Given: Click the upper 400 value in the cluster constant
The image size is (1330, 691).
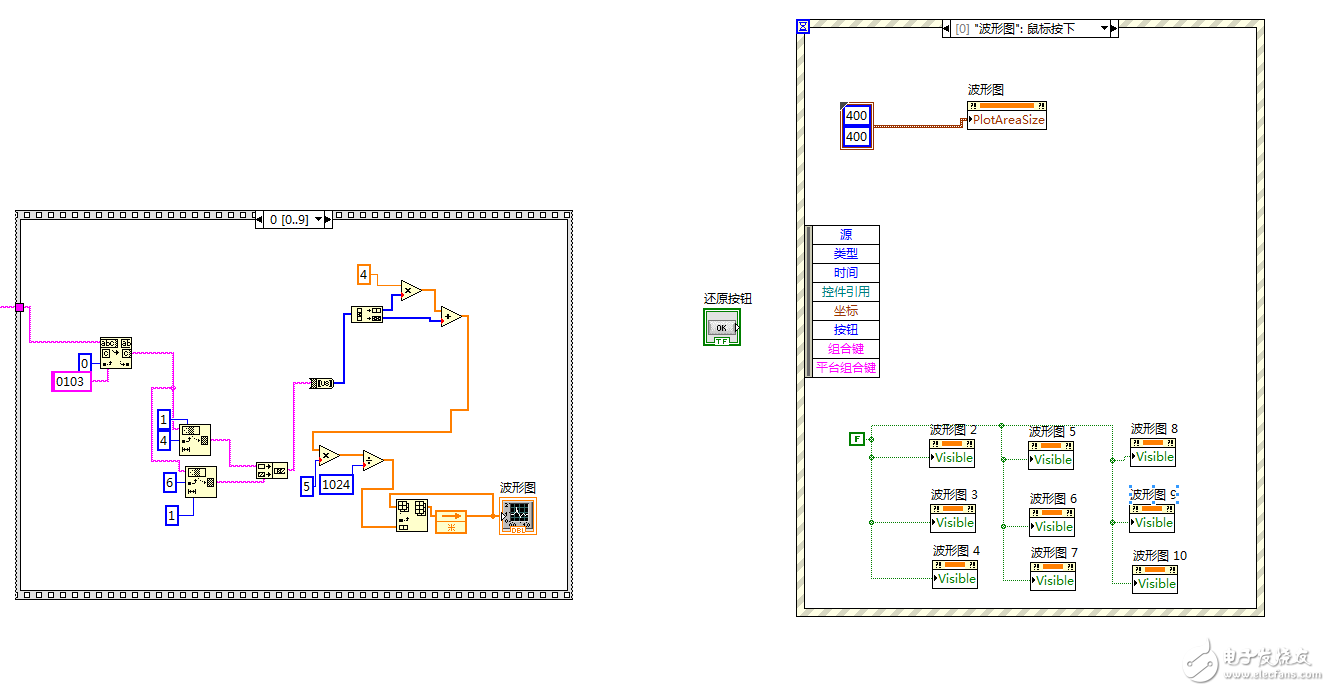Looking at the screenshot, I should (857, 116).
